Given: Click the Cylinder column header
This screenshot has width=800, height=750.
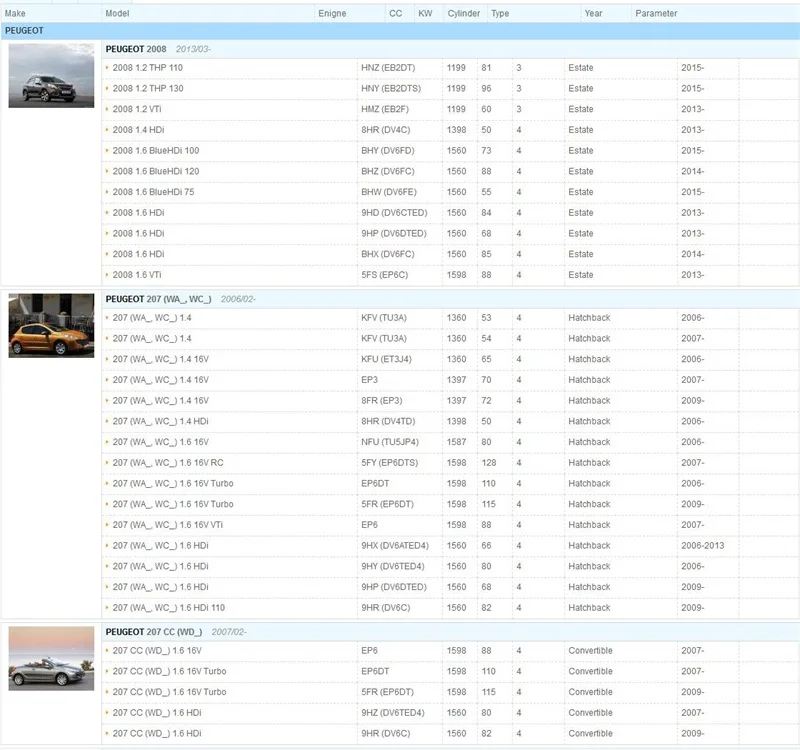Looking at the screenshot, I should [464, 13].
